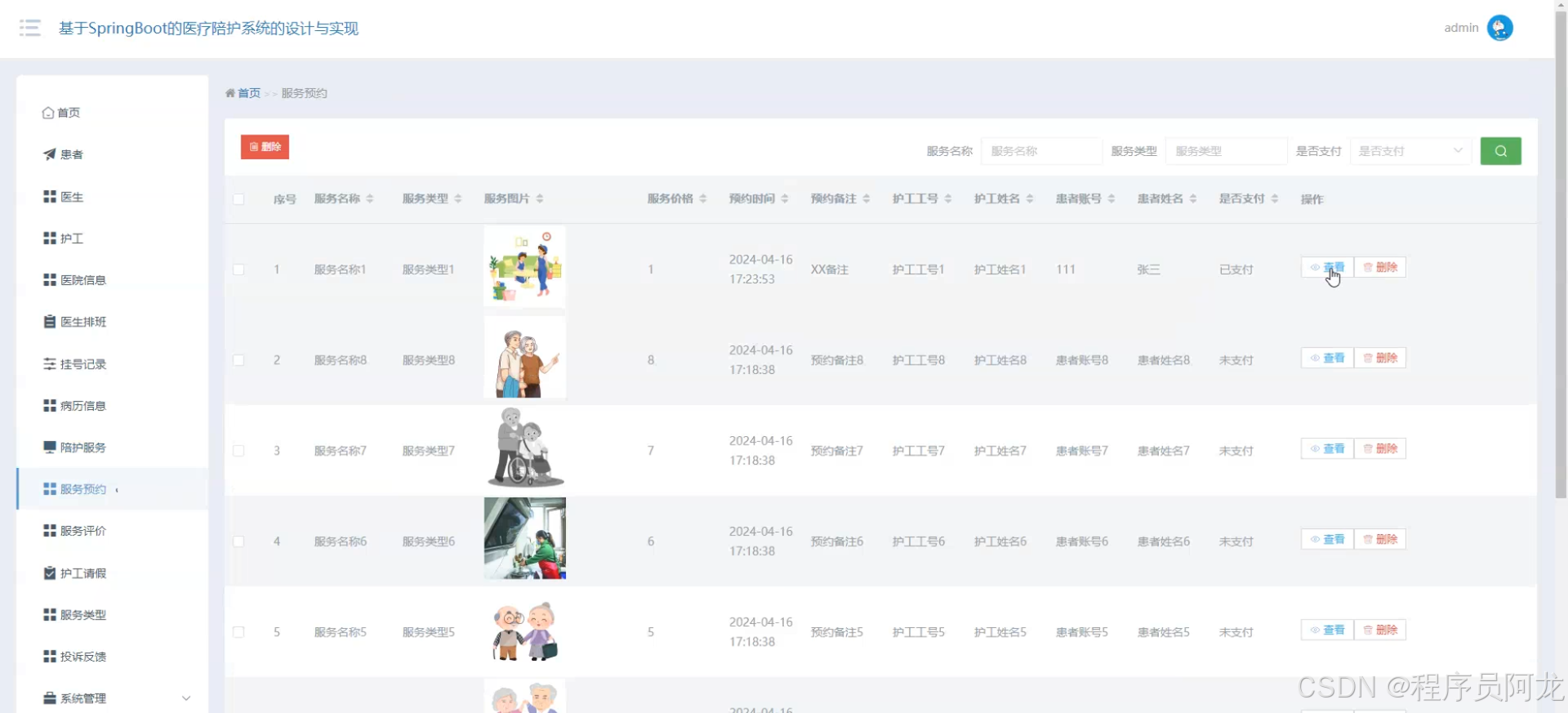Click the admin username text

(x=1461, y=28)
